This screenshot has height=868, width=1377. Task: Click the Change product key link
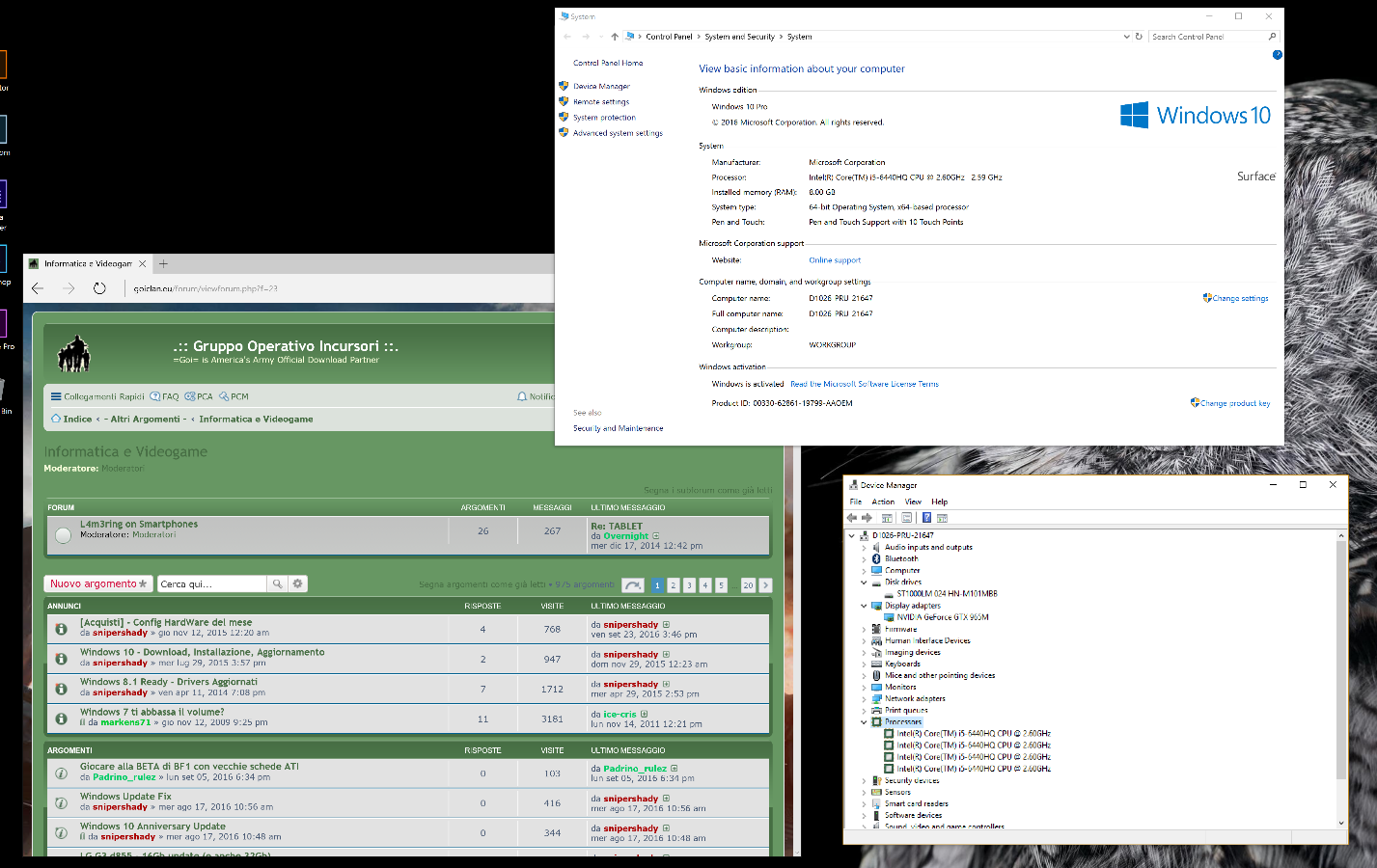pos(1234,403)
